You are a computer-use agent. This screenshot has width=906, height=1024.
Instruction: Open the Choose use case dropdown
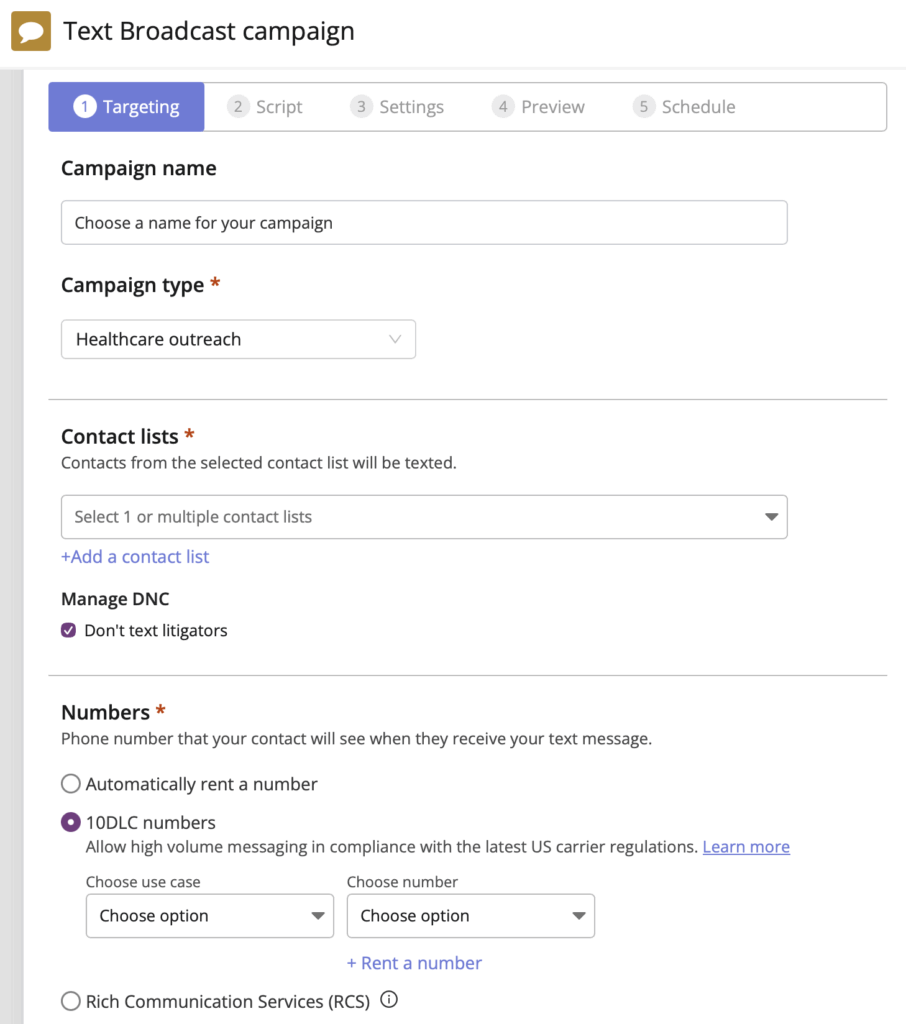coord(209,916)
